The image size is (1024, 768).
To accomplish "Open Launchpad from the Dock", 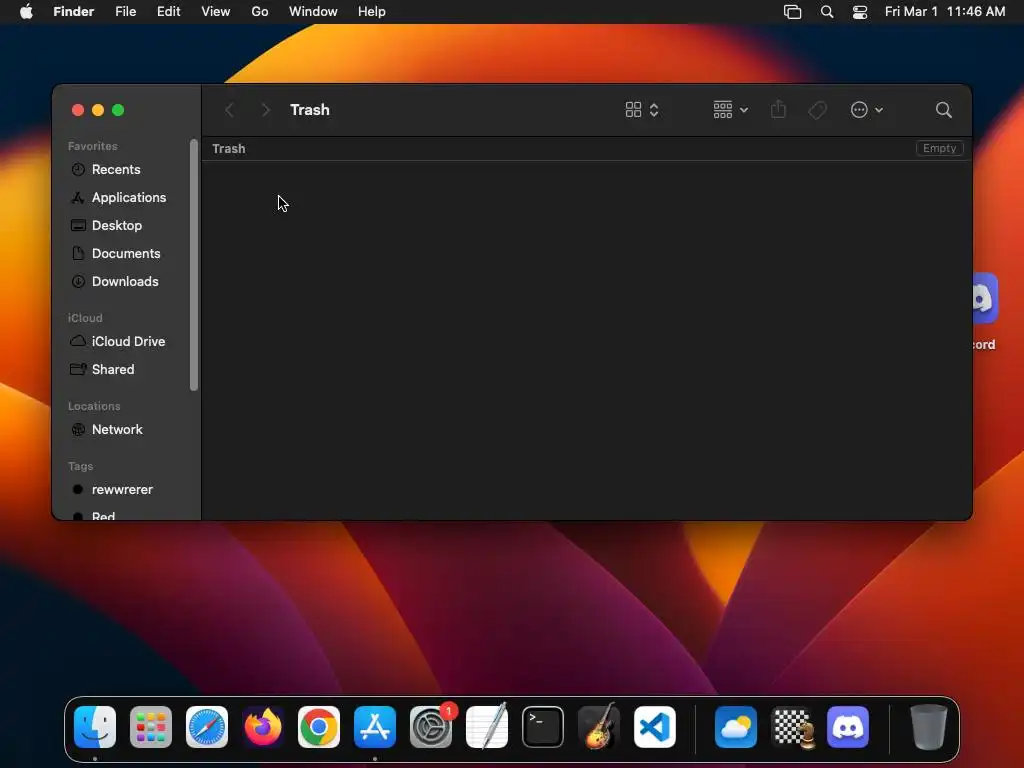I will click(151, 727).
